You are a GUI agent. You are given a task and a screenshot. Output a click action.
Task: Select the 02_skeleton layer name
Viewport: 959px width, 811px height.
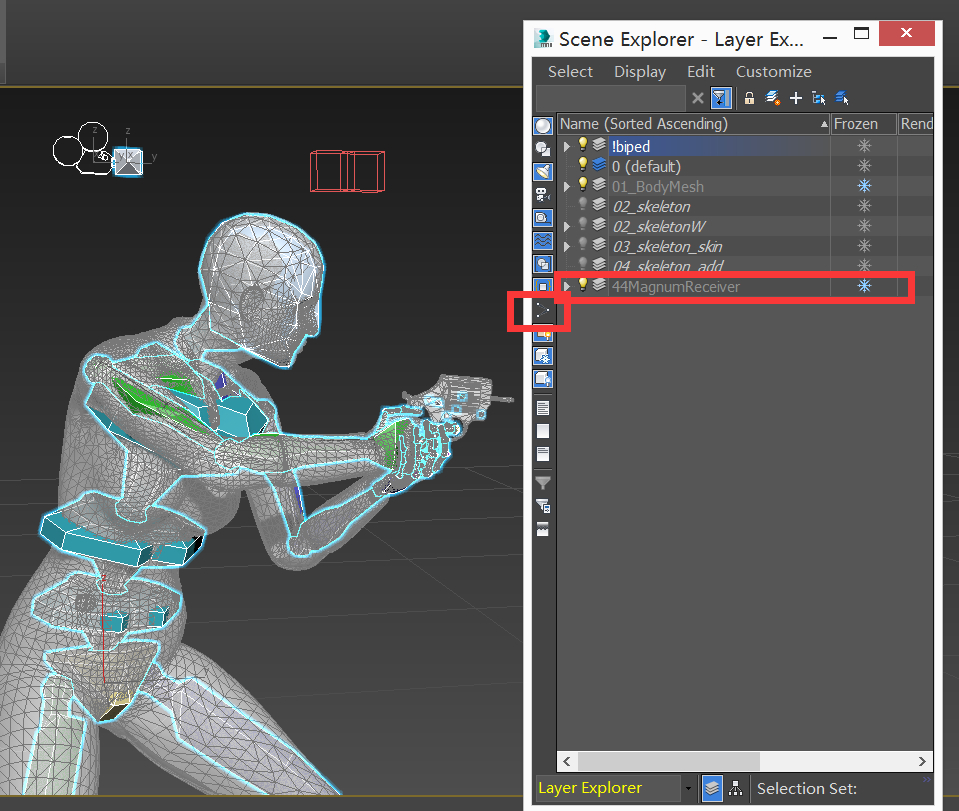651,207
